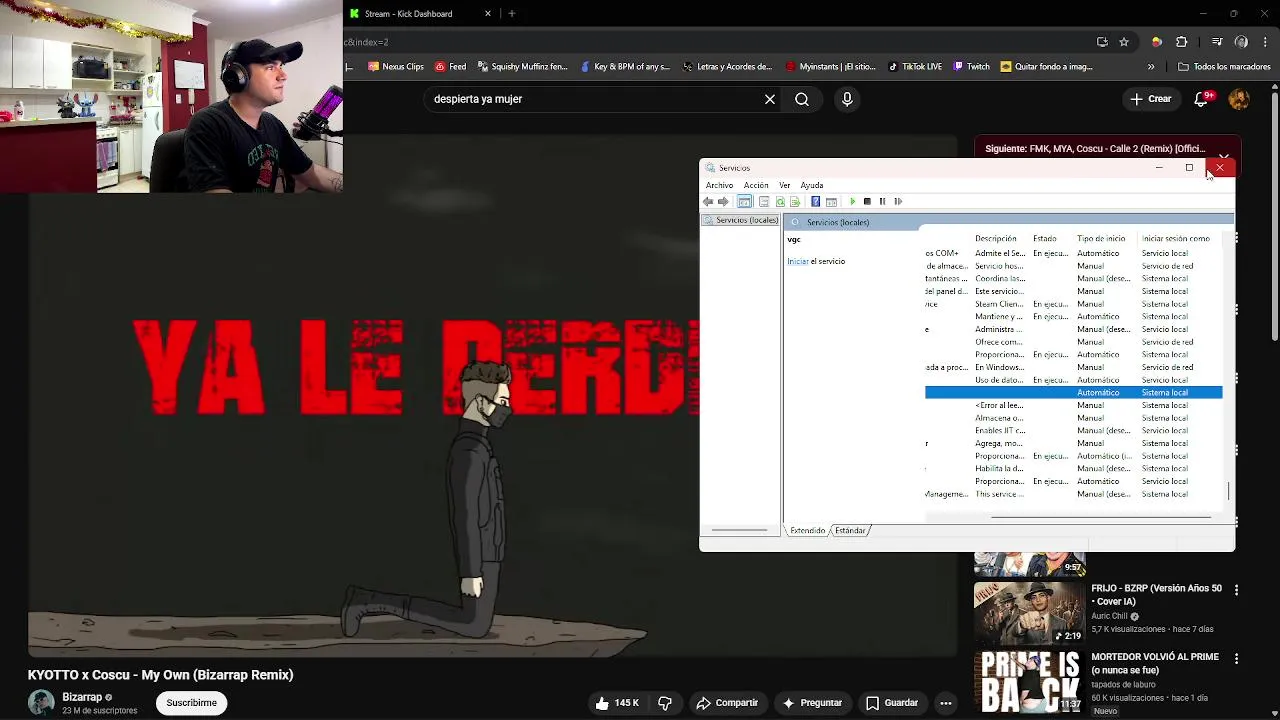1280x720 pixels.
Task: Click the Preguntar button
Action: pos(811,703)
